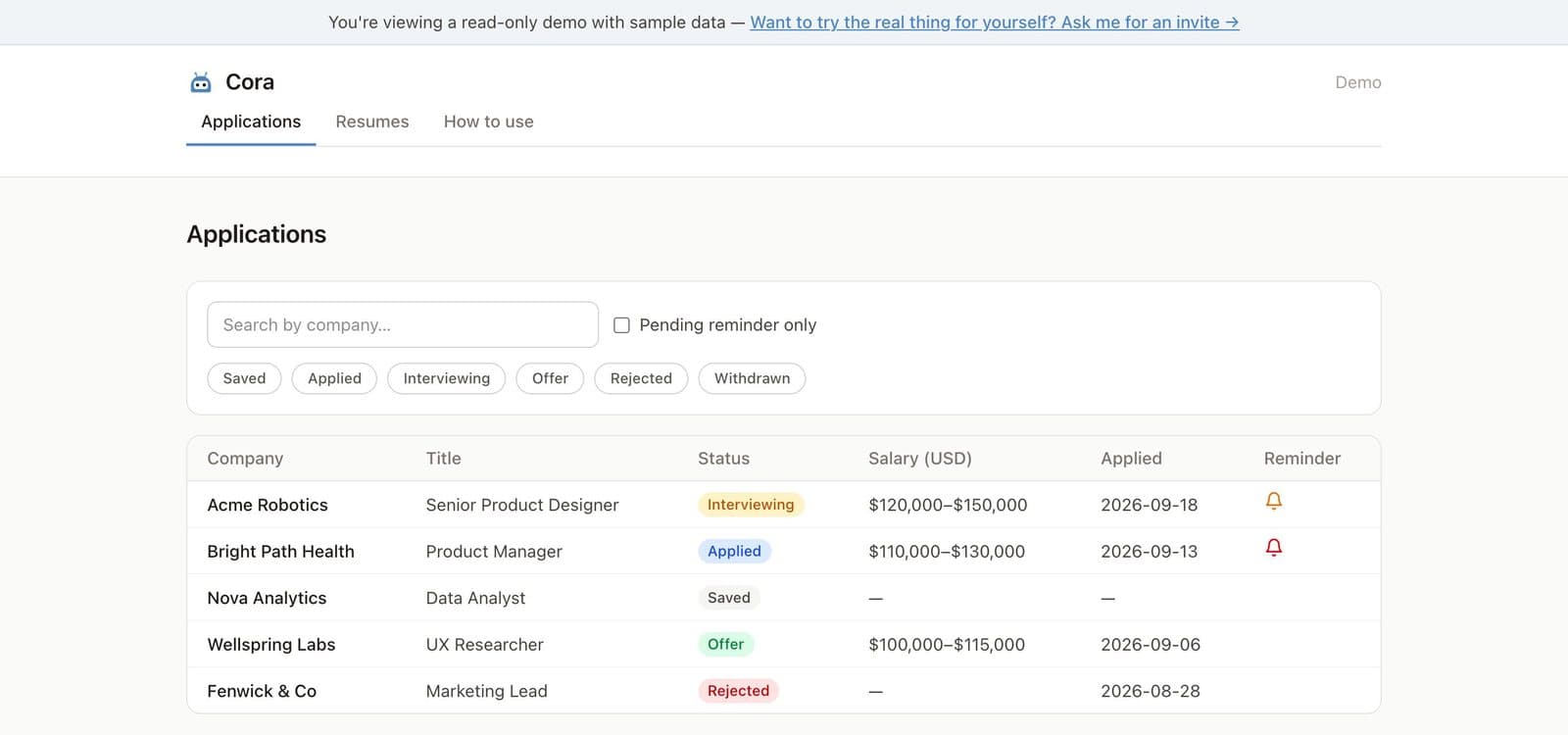Filter by Rejected status chip
The image size is (1568, 735).
pos(641,378)
